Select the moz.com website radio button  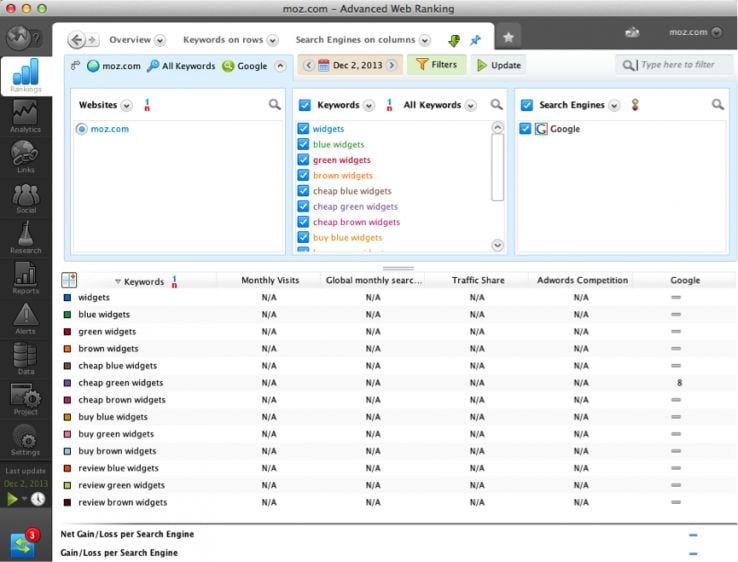(x=82, y=129)
